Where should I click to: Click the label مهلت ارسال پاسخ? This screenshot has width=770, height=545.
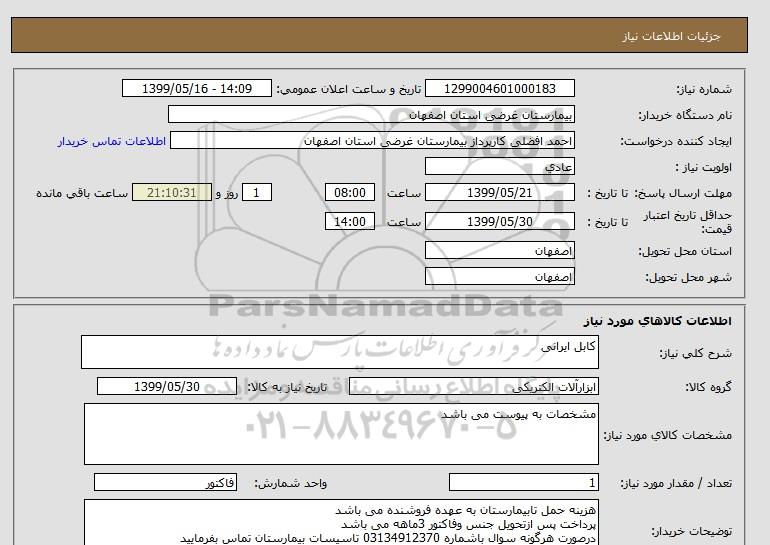pos(682,193)
